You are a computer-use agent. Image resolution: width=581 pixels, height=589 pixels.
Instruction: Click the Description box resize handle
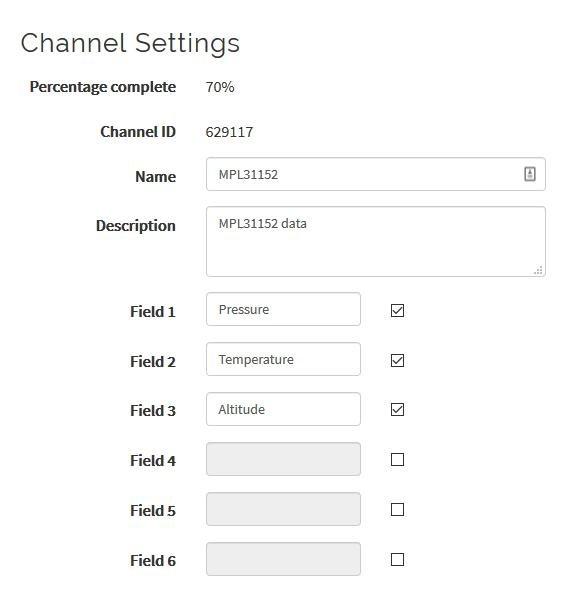click(538, 270)
